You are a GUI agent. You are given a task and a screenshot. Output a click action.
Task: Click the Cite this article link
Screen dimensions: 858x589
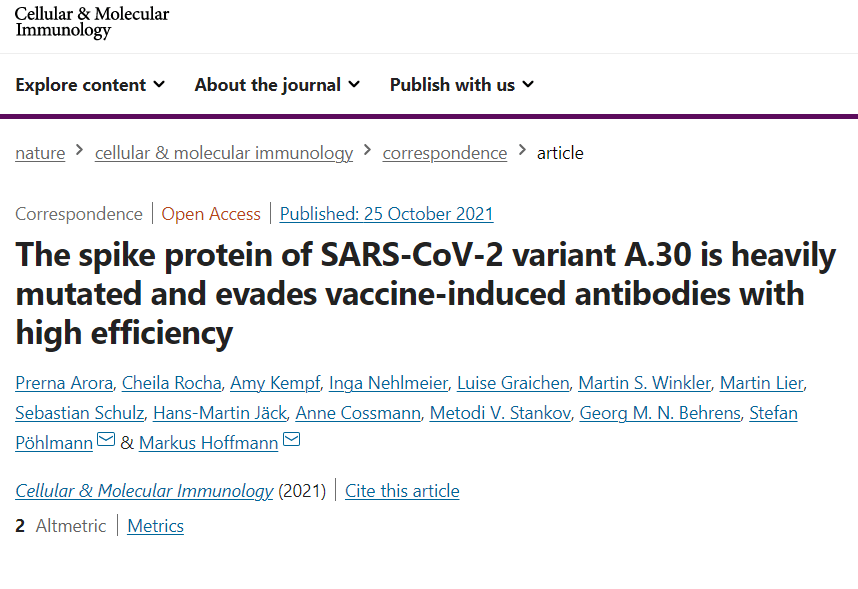(x=402, y=491)
